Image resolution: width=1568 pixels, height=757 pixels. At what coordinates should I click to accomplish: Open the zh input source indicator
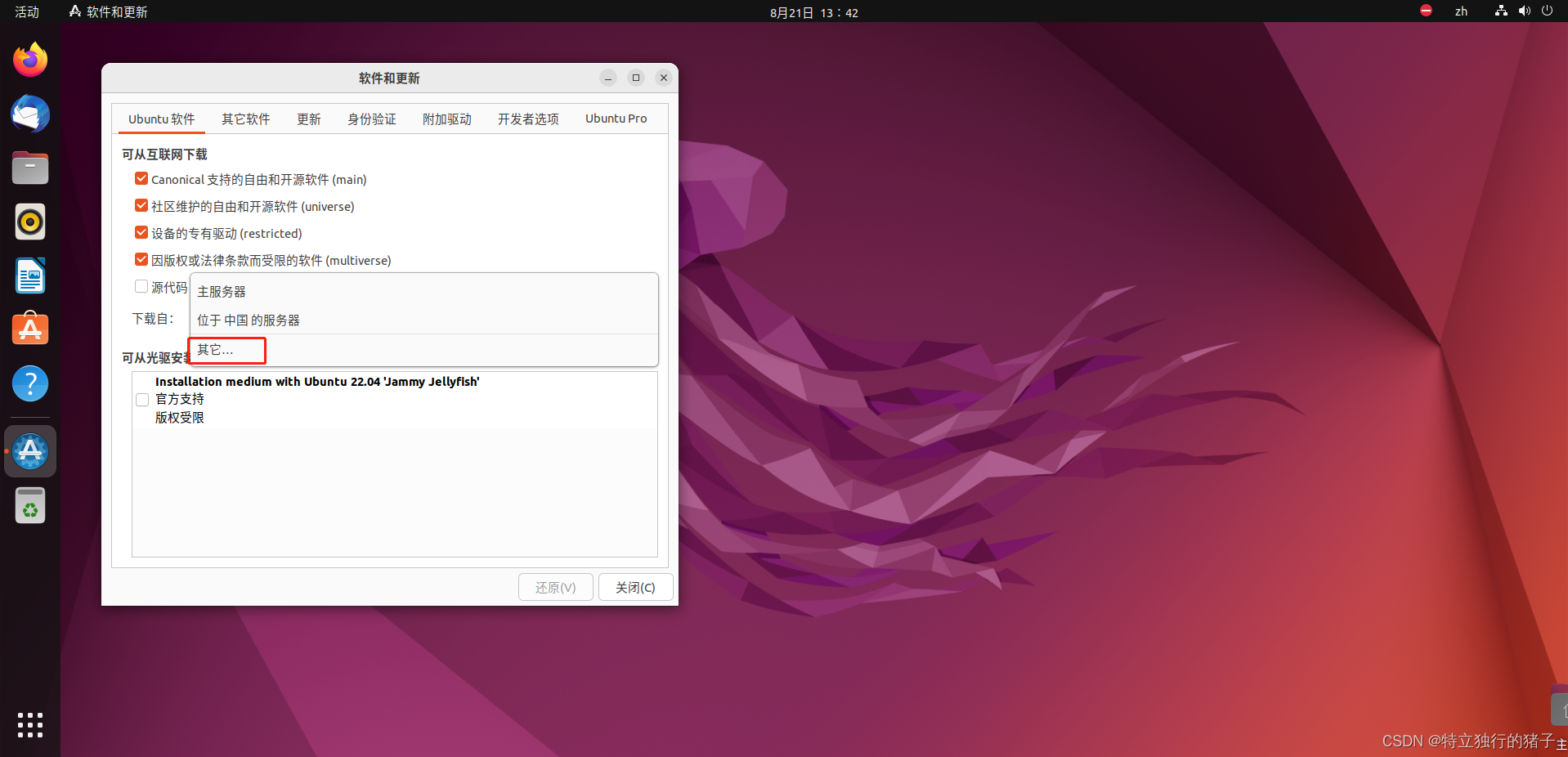click(1461, 11)
